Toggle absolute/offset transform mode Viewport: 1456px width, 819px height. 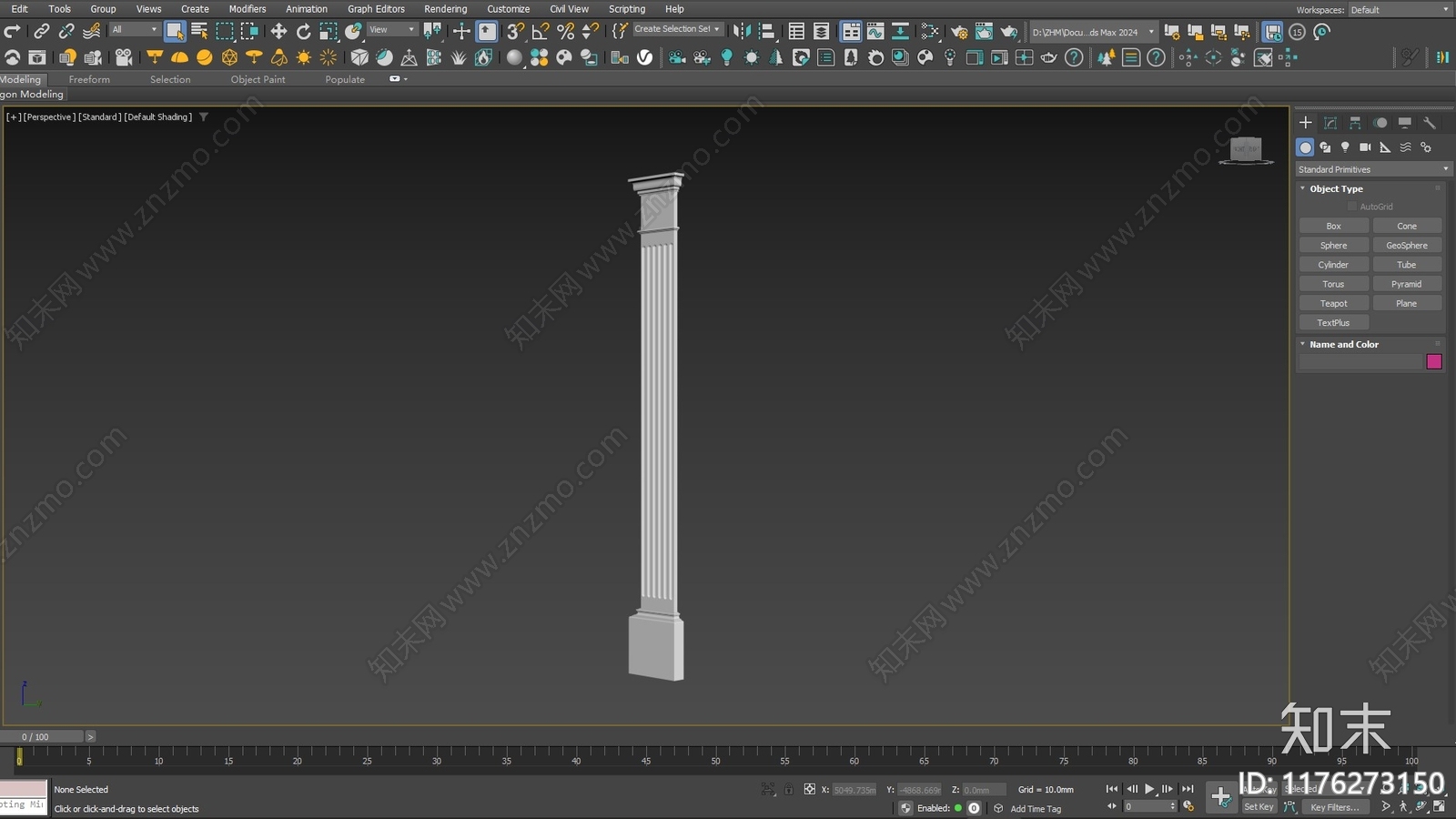click(809, 789)
